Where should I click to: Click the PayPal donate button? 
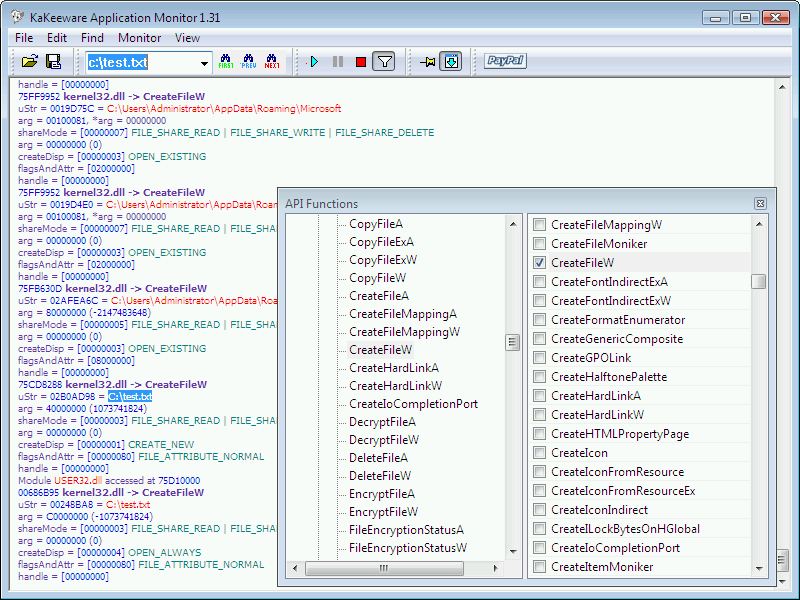coord(505,61)
